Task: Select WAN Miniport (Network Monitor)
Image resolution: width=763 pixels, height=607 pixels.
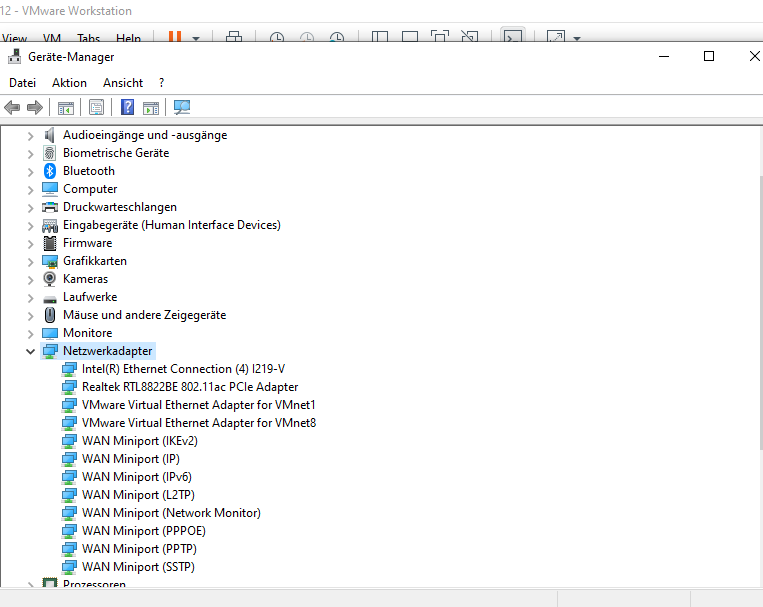Action: 171,513
